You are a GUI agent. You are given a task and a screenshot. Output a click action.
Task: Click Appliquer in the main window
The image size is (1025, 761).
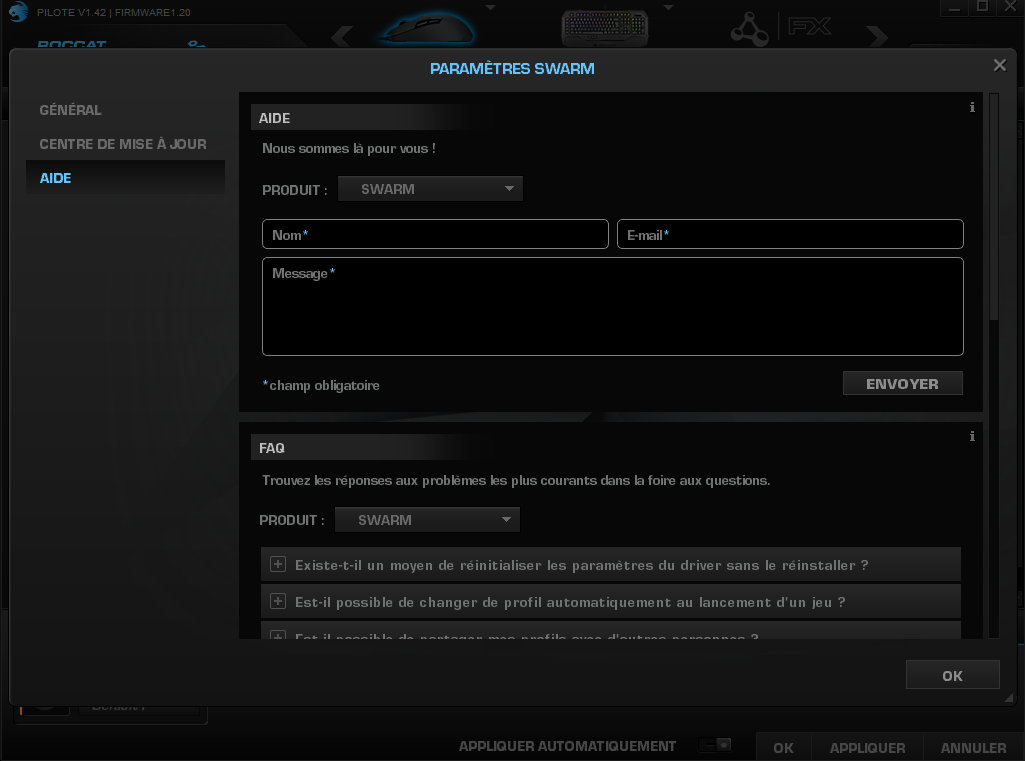[x=867, y=747]
